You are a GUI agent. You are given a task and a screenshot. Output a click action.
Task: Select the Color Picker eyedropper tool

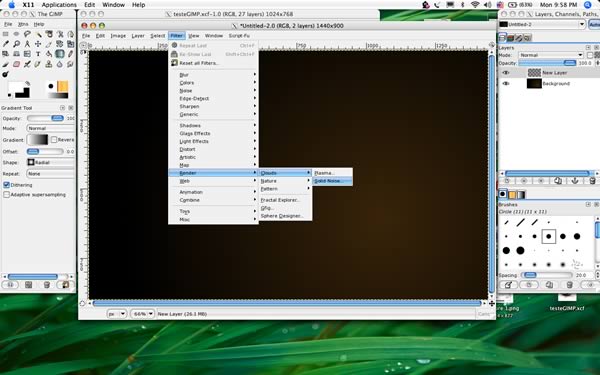[5, 44]
